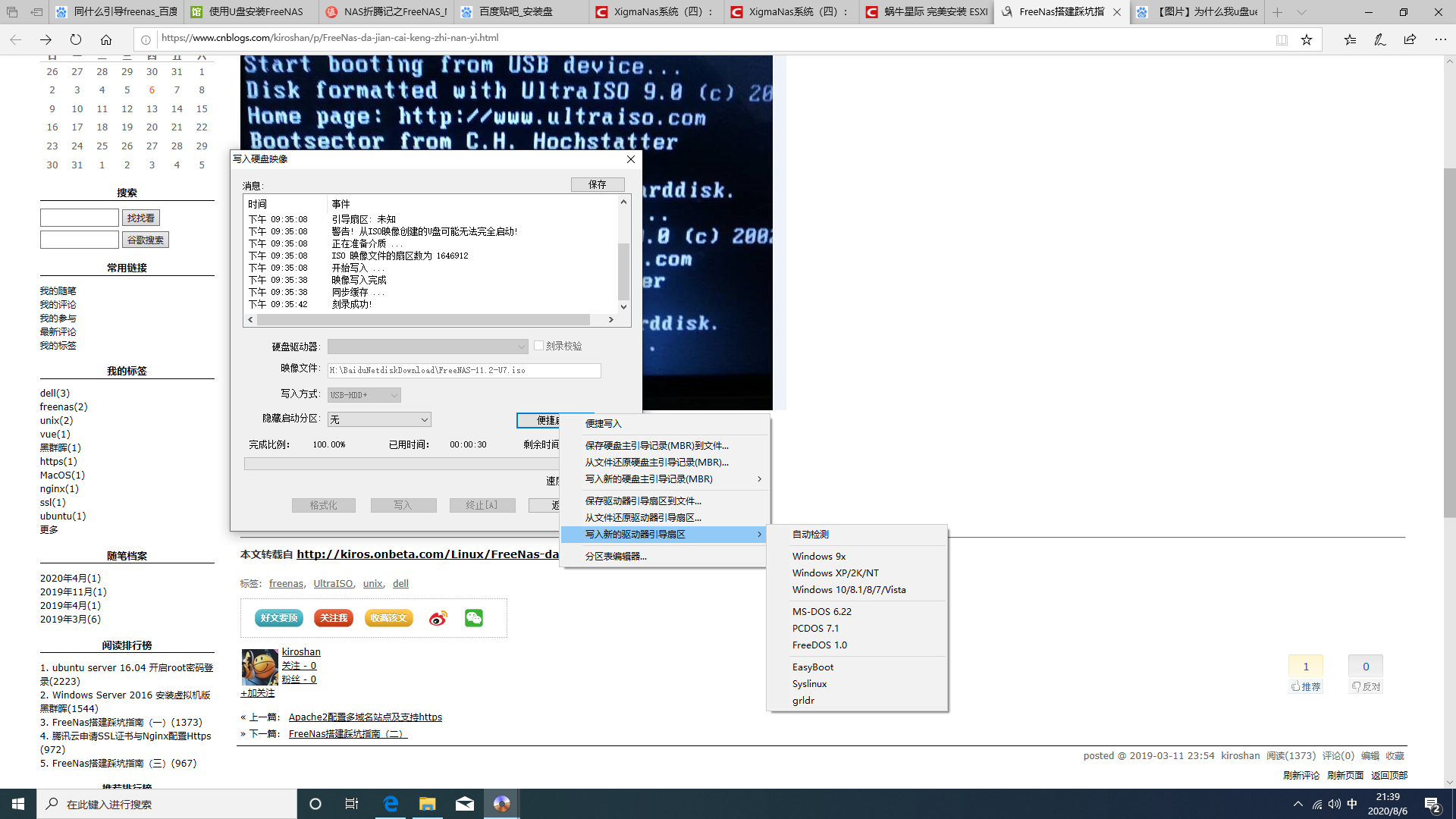This screenshot has width=1456, height=819.
Task: Select 分区表编辑器 menu item
Action: pyautogui.click(x=664, y=557)
